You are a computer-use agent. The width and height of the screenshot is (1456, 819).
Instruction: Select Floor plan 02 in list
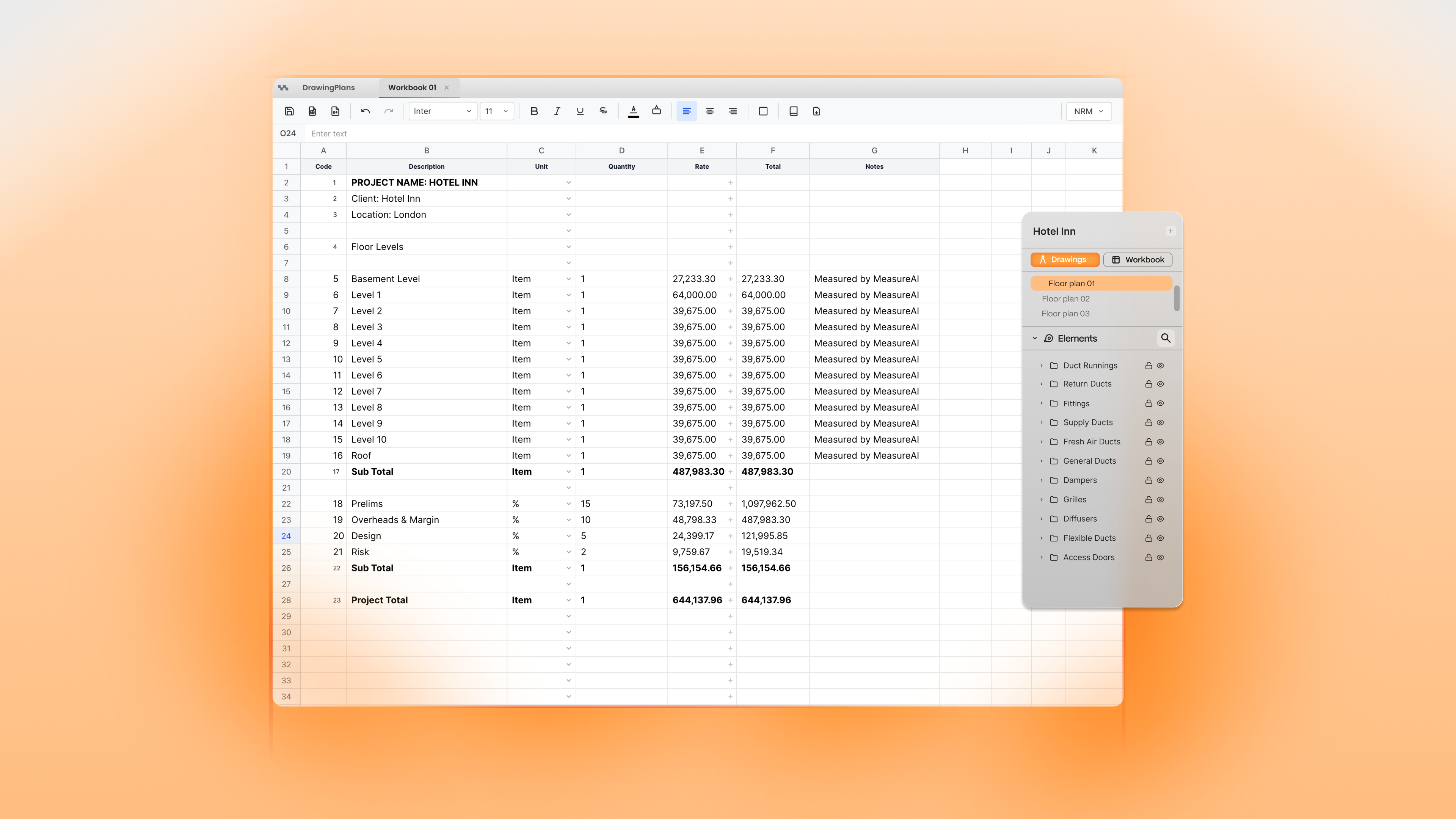[1065, 298]
